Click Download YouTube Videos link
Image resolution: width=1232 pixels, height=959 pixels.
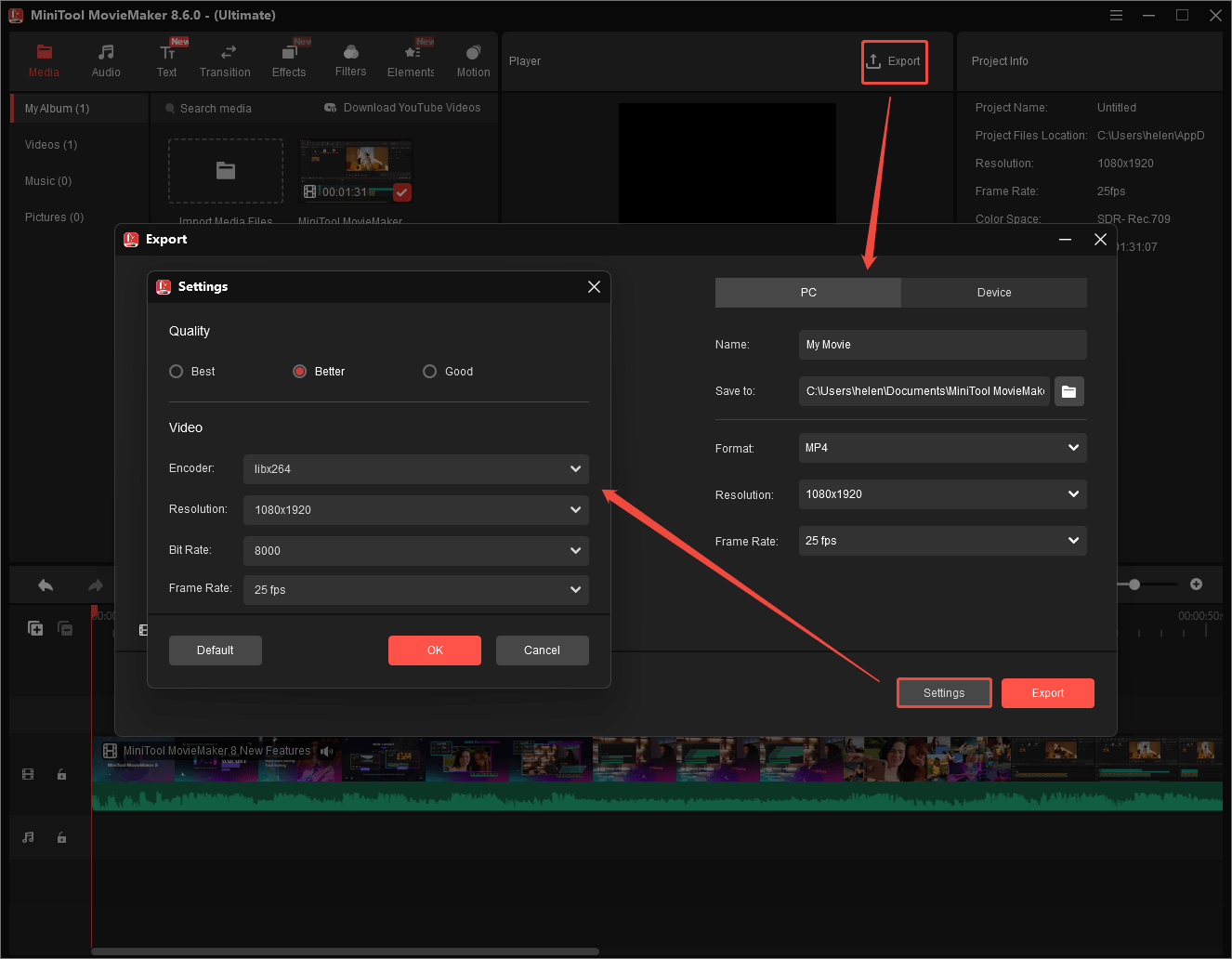413,108
